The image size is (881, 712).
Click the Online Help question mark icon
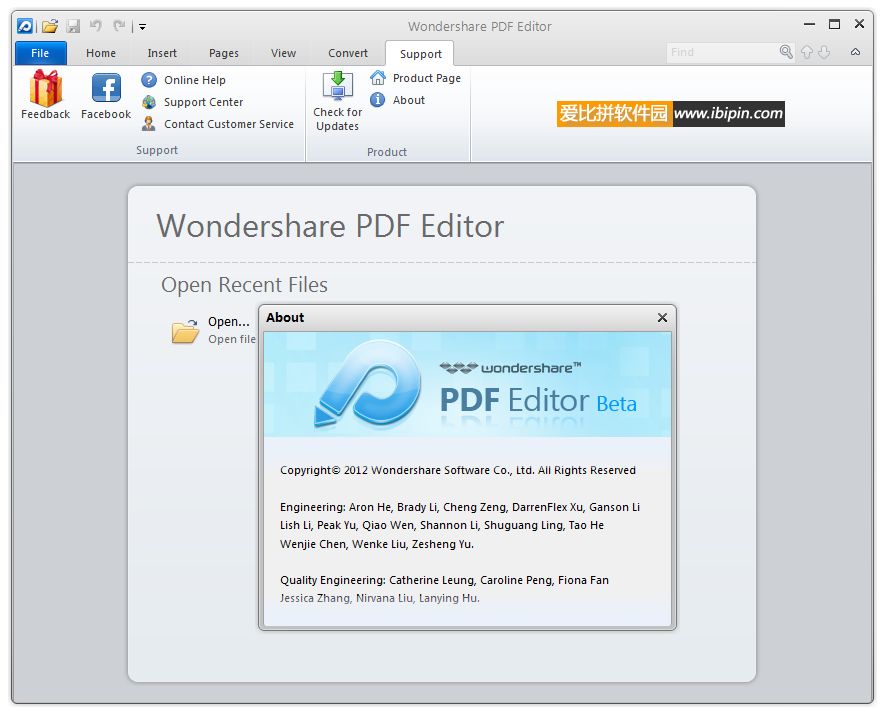click(149, 80)
